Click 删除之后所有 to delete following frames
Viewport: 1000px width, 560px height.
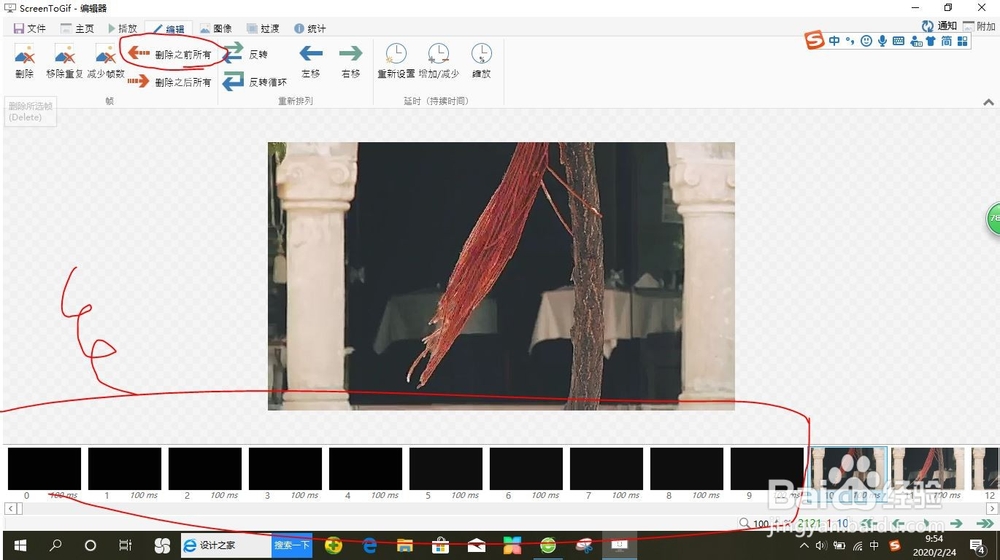(169, 82)
